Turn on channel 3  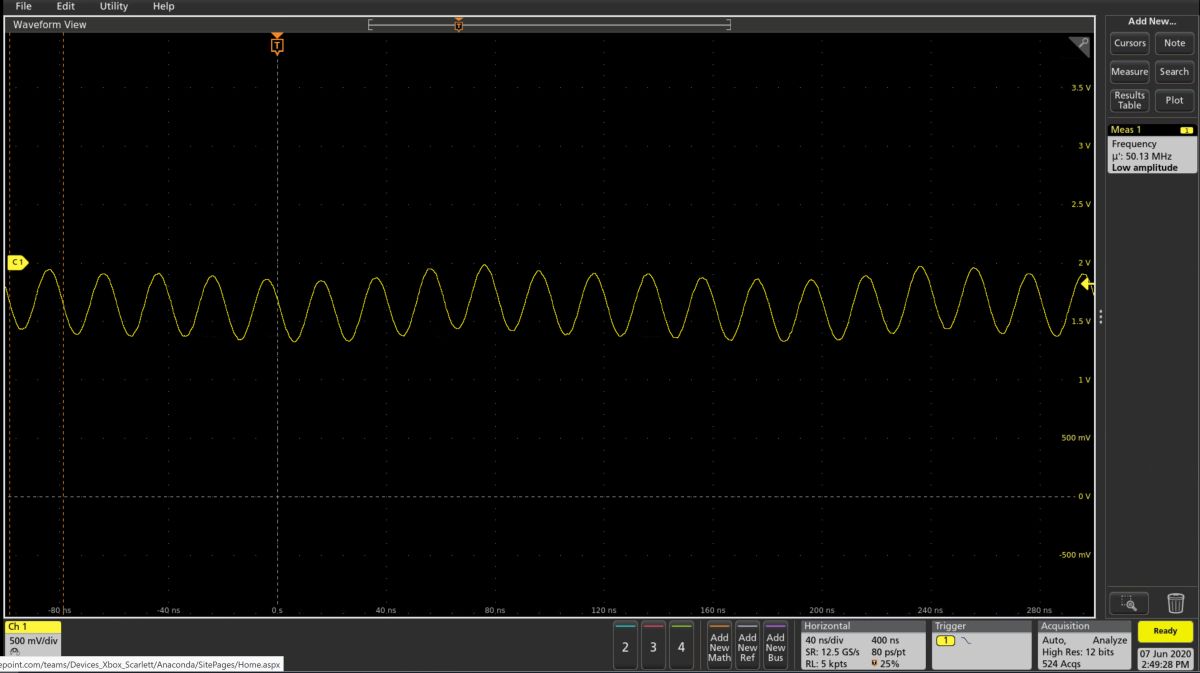[x=653, y=645]
